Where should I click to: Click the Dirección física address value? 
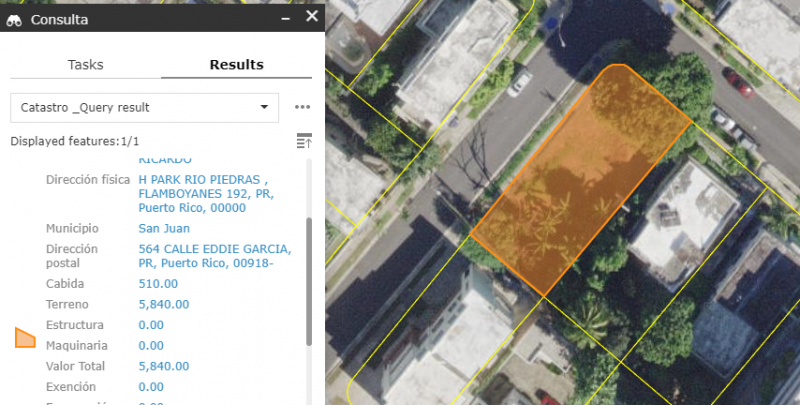click(205, 194)
